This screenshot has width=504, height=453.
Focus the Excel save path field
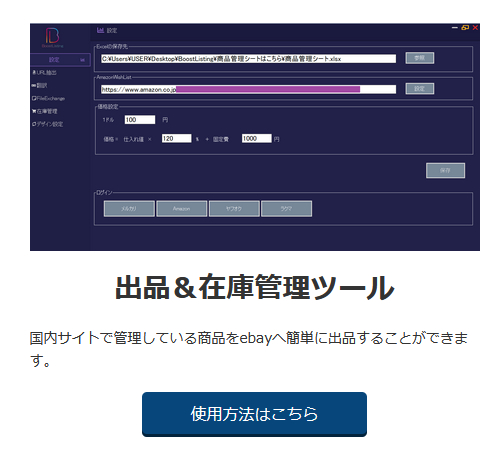pyautogui.click(x=248, y=59)
